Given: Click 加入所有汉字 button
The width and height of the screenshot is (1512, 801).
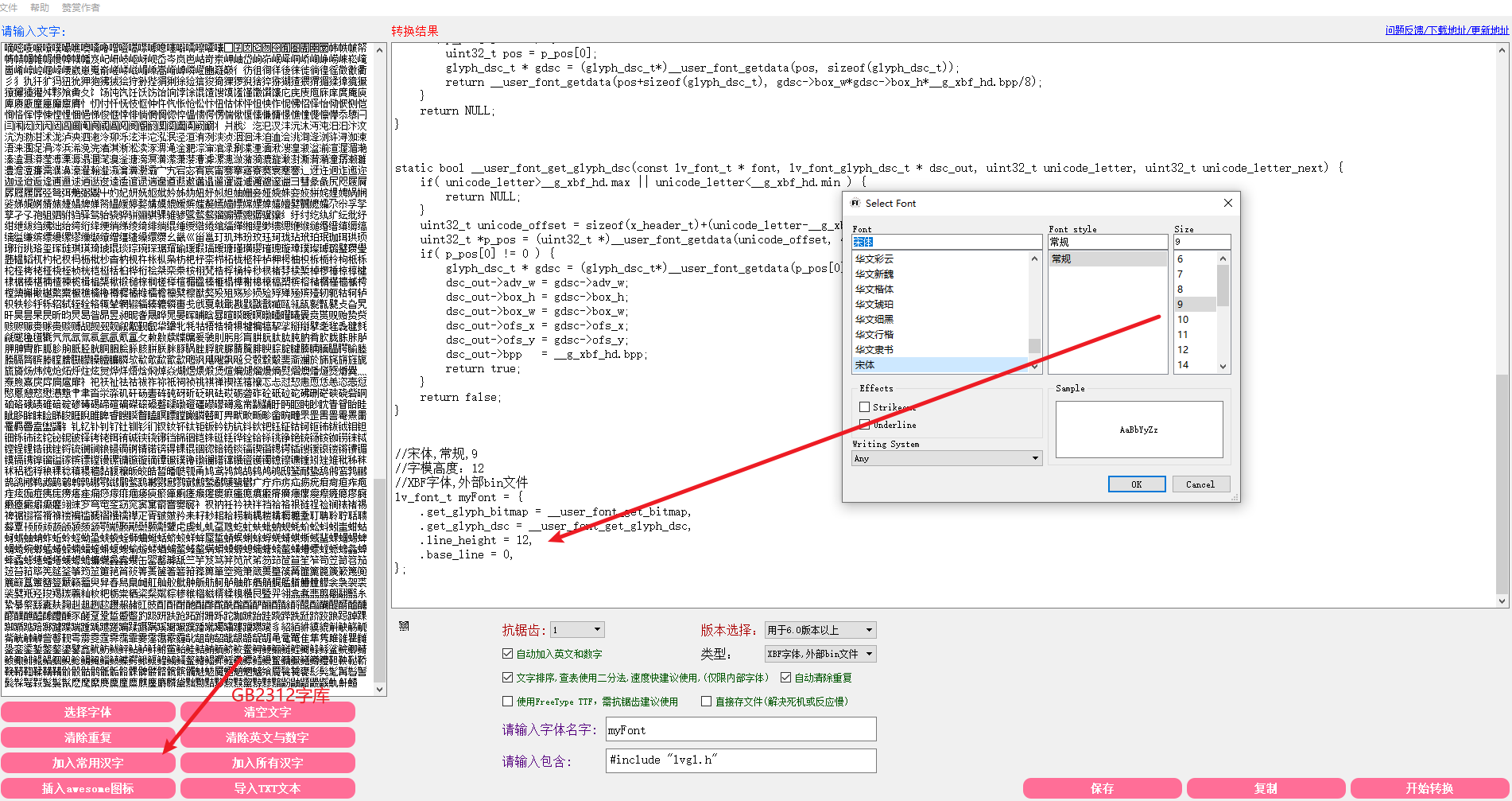Looking at the screenshot, I should 268,763.
